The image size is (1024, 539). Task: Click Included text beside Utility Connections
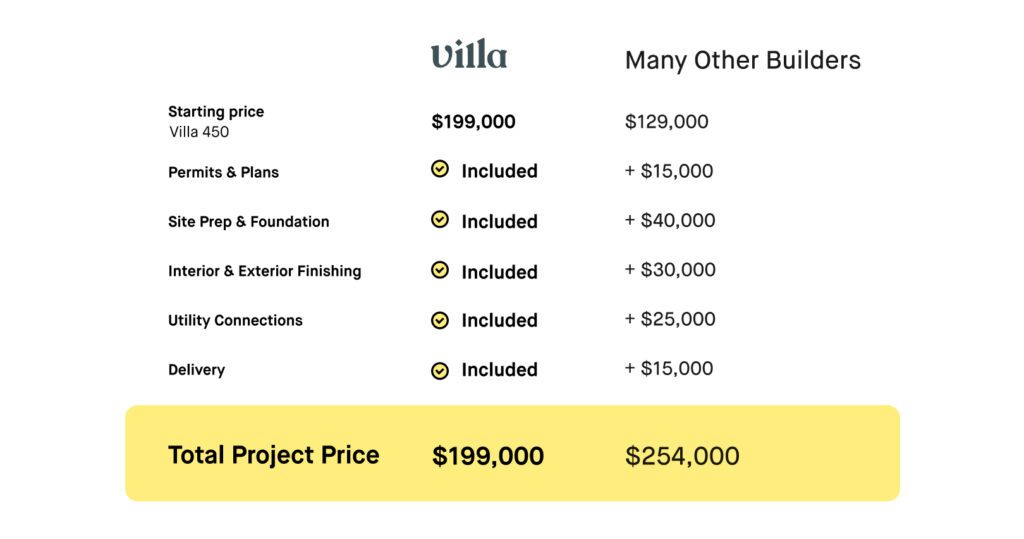(x=500, y=320)
